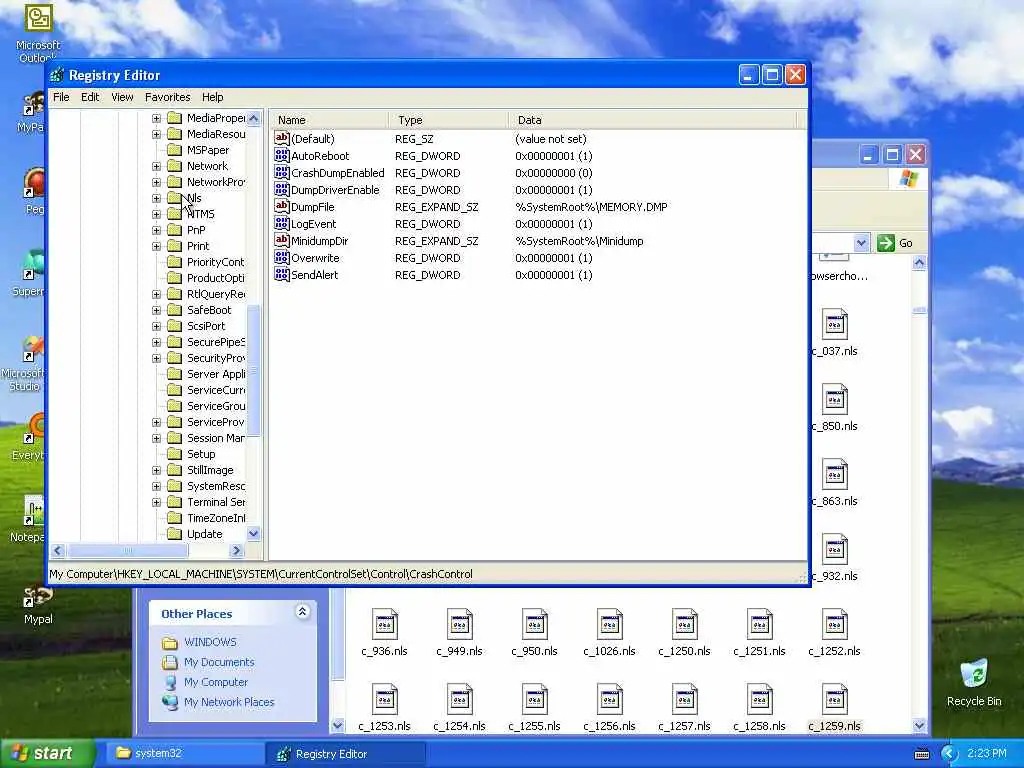Screen dimensions: 1024x768
Task: Open the Help menu
Action: [x=212, y=97]
